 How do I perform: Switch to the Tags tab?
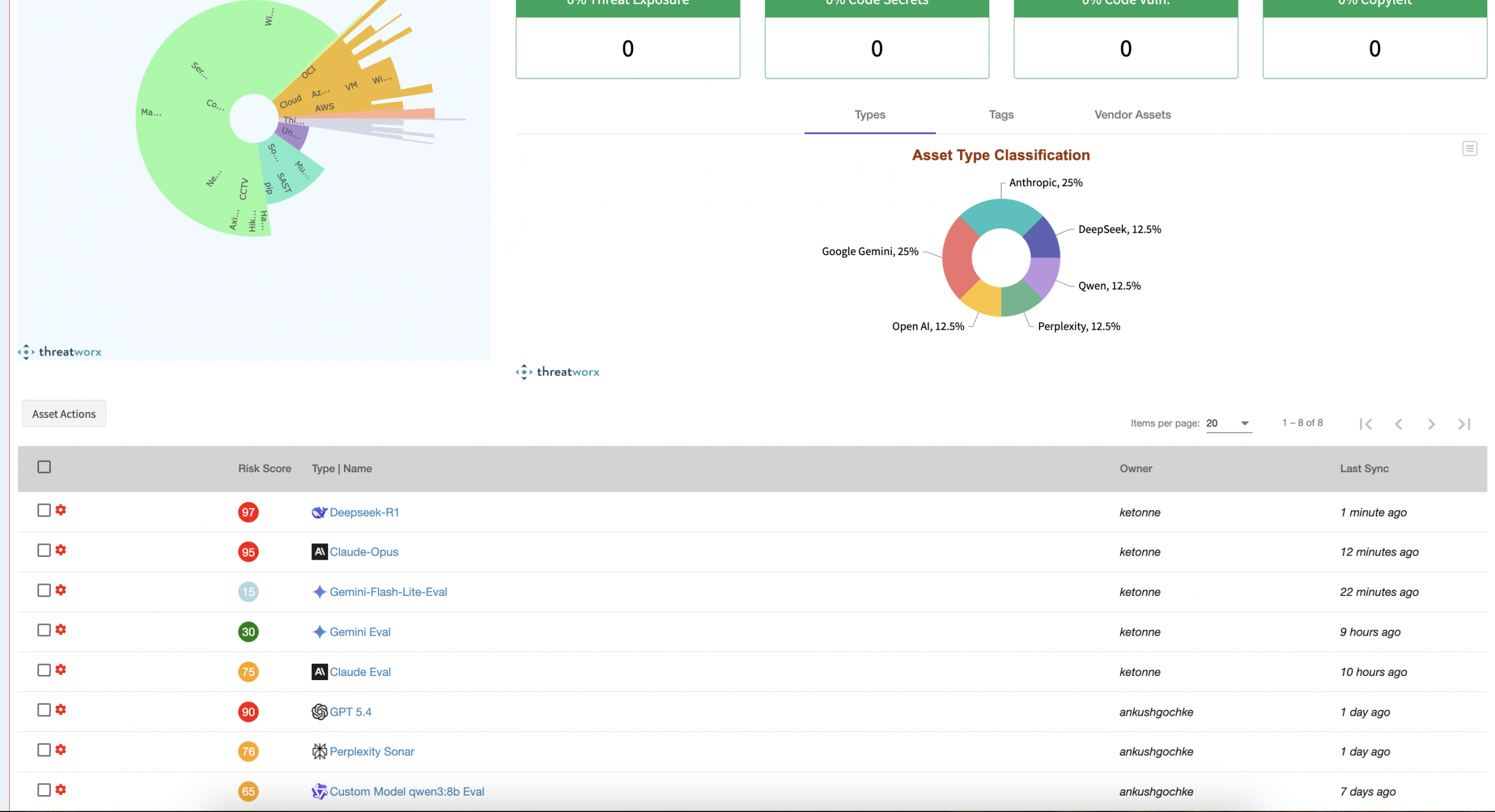[1001, 115]
